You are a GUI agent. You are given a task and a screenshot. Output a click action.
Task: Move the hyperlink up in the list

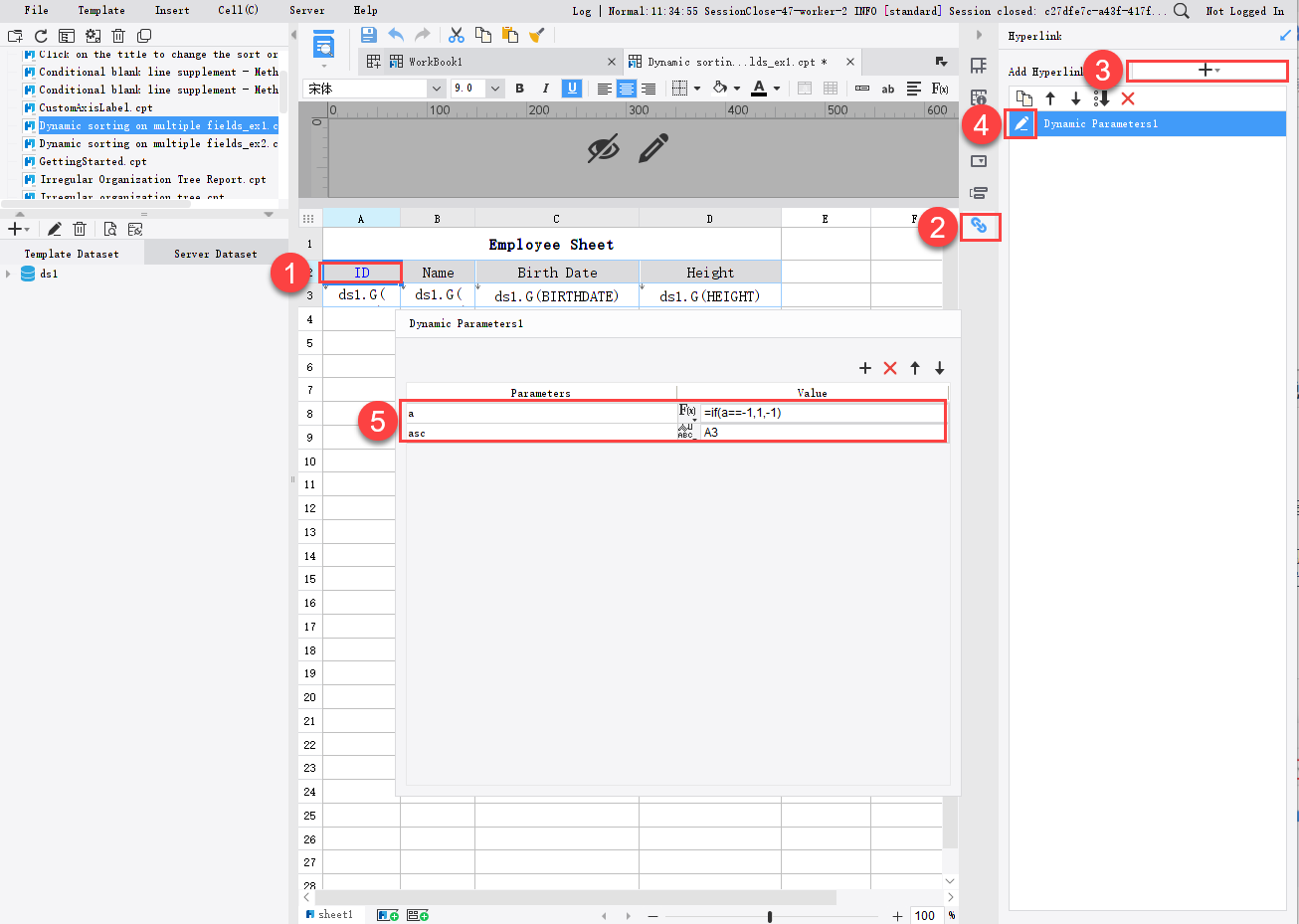(1050, 98)
